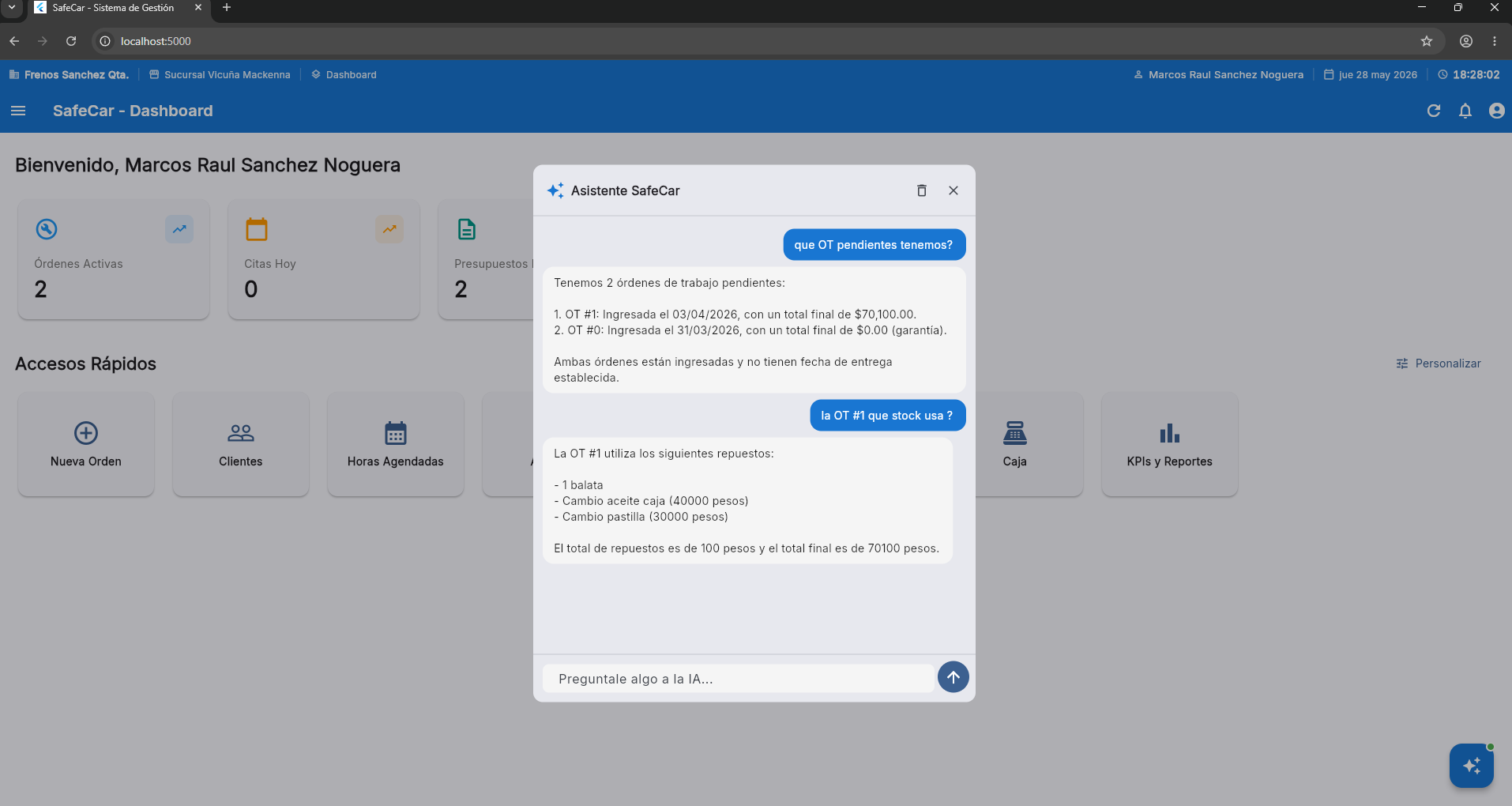Click the SafeCar - Dashboard title
Image resolution: width=1512 pixels, height=806 pixels.
133,111
